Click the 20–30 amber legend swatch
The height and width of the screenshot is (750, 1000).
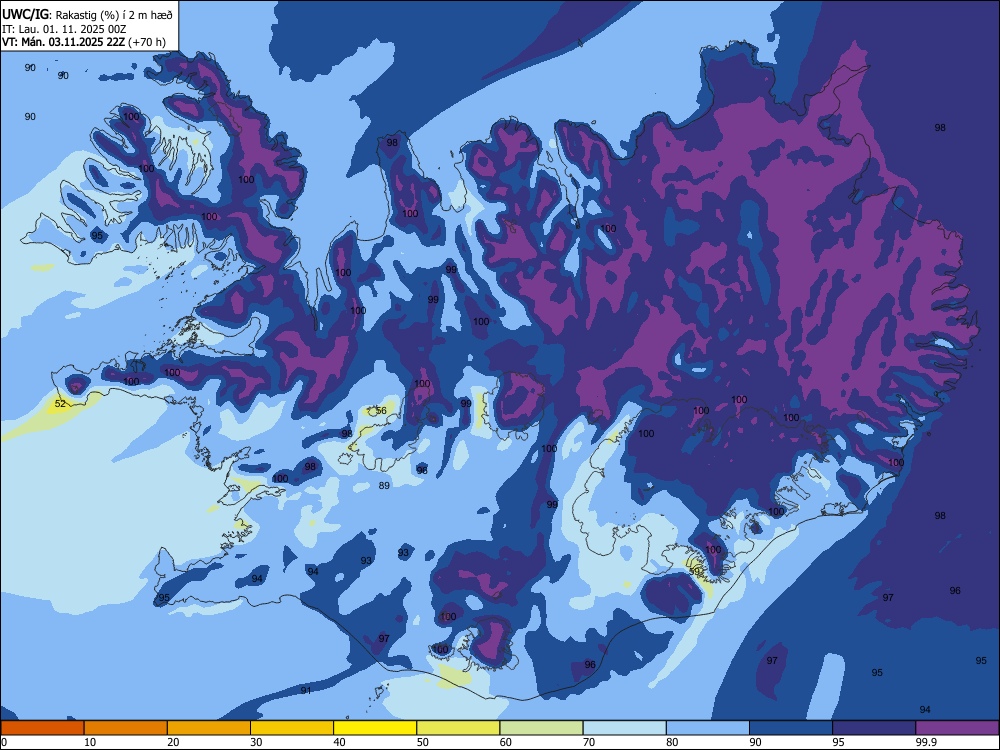[x=209, y=728]
